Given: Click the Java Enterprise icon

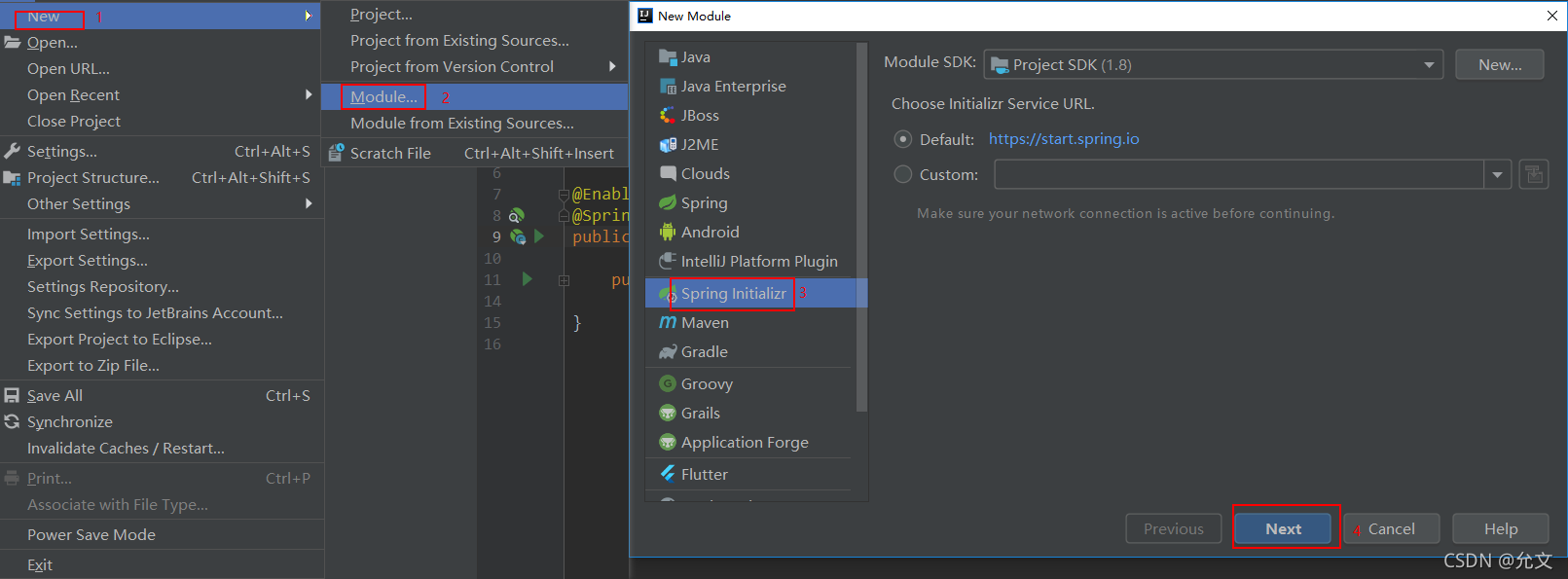Looking at the screenshot, I should tap(668, 87).
